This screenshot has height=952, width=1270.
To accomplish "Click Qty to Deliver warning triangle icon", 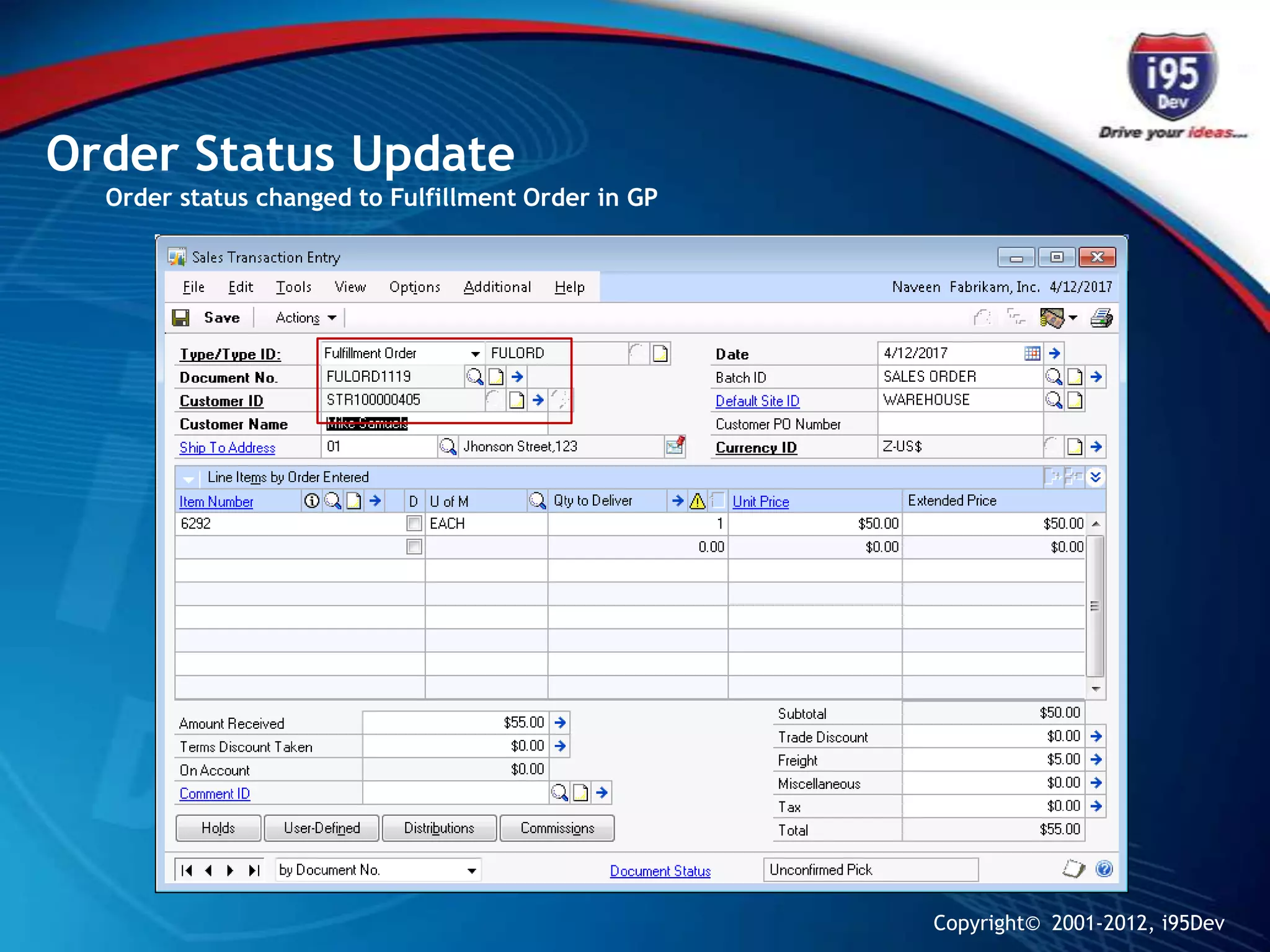I will tap(698, 501).
